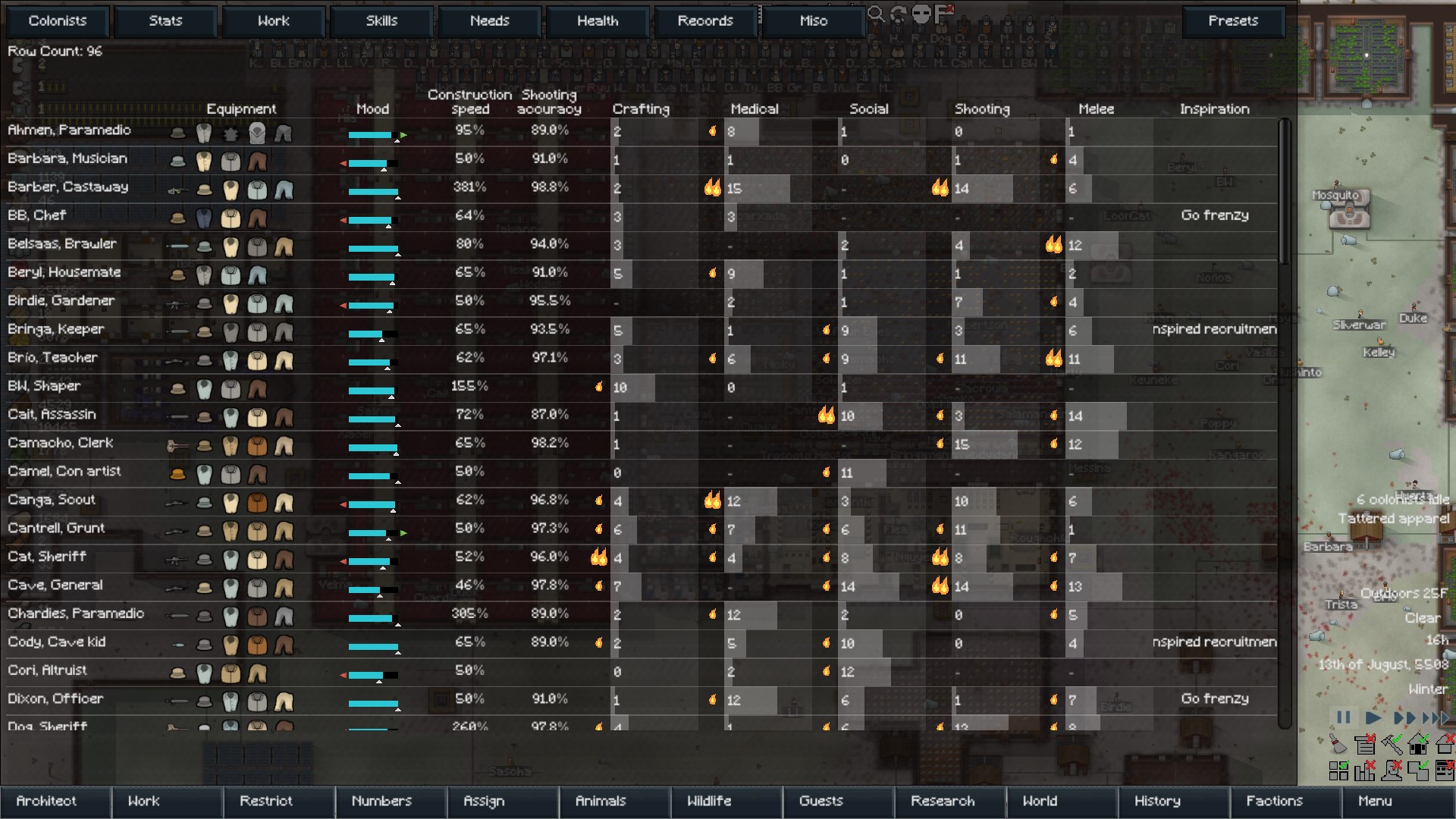
Task: Click the flag icon with red X
Action: [x=944, y=12]
